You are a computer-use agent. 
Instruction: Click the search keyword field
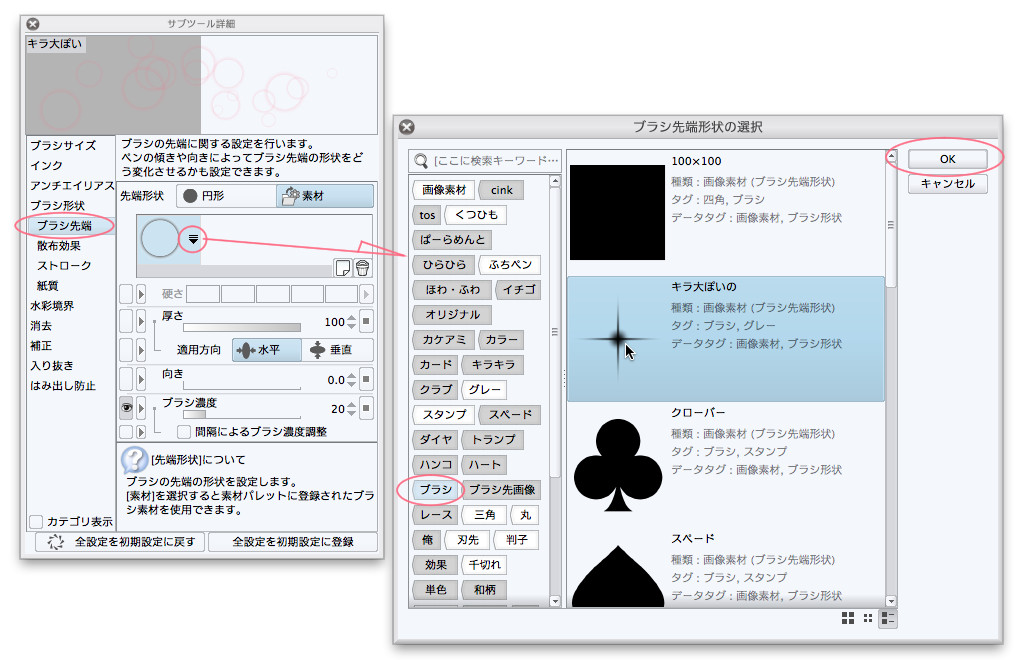(x=485, y=161)
